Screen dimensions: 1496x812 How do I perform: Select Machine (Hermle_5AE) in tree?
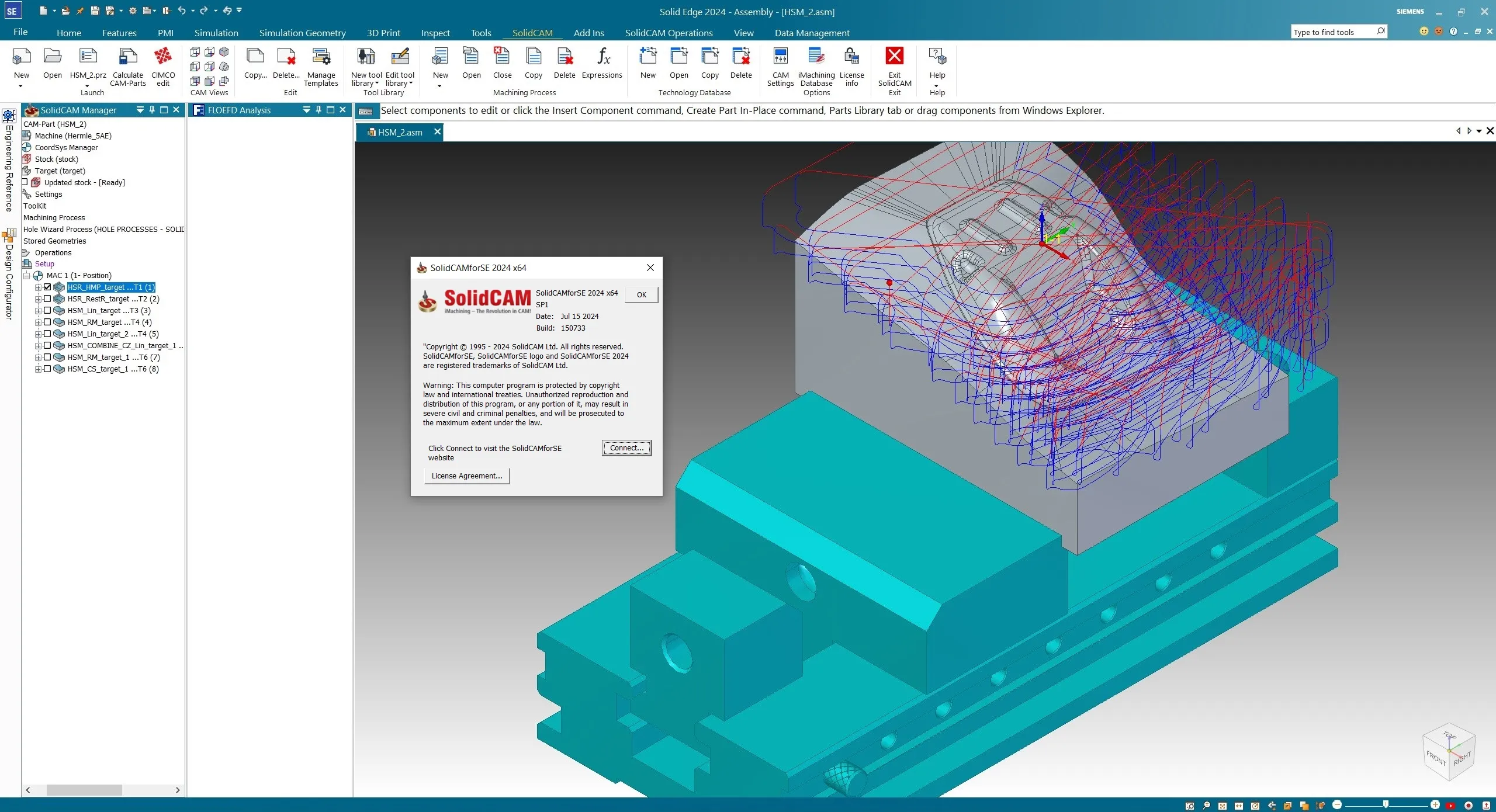click(73, 136)
